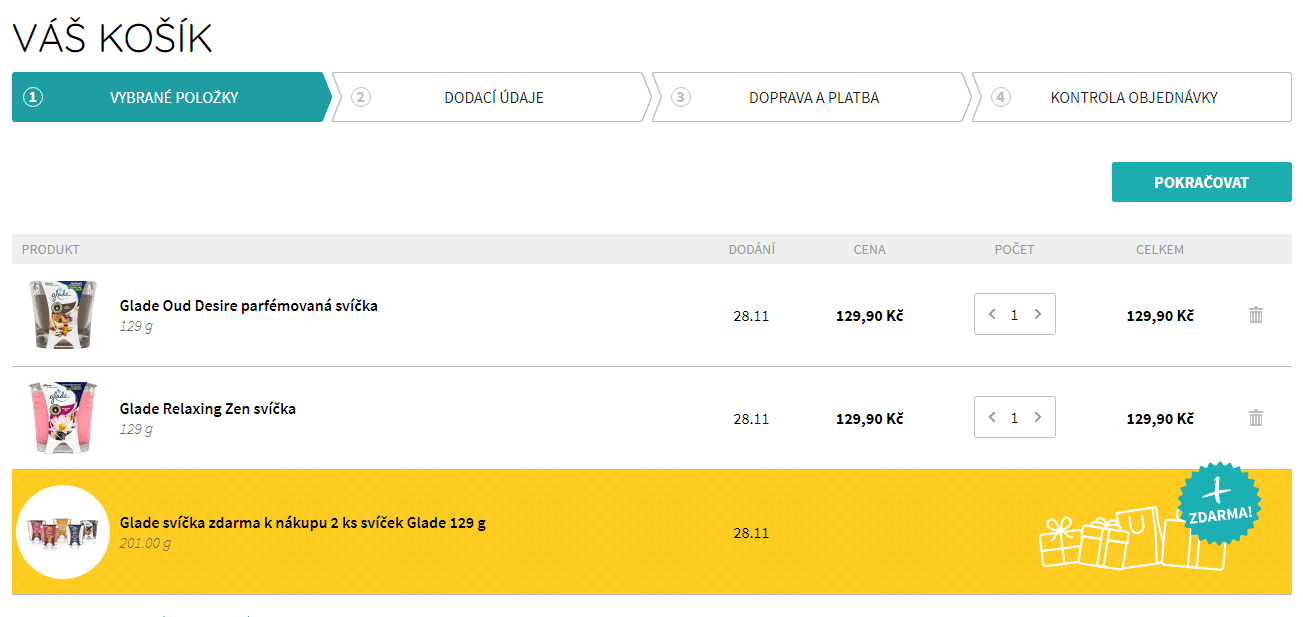Click Glade Oud Desire candle thumbnail
Screen dimensions: 1303x617
click(x=62, y=315)
